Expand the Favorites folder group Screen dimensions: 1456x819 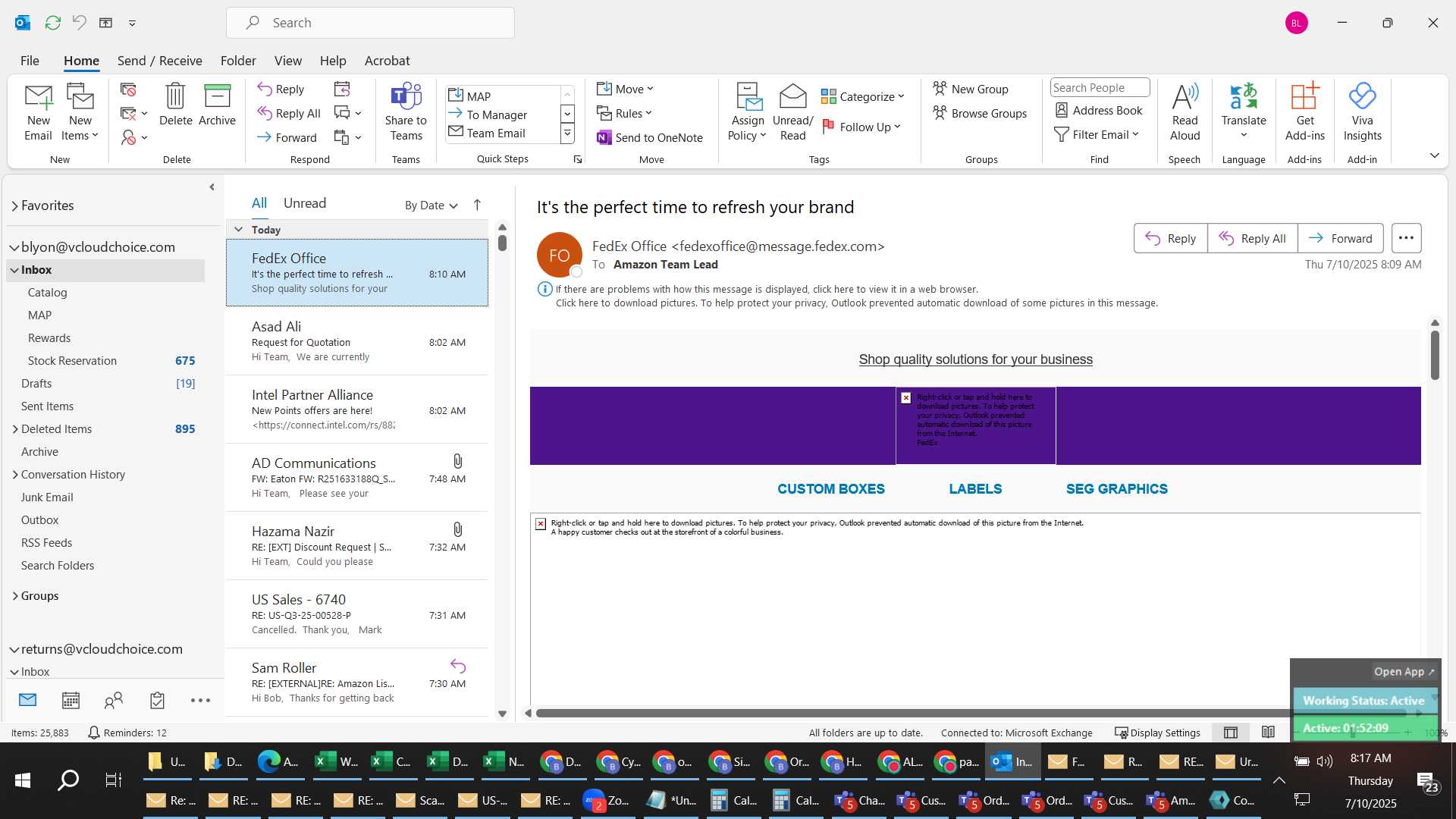pyautogui.click(x=14, y=206)
